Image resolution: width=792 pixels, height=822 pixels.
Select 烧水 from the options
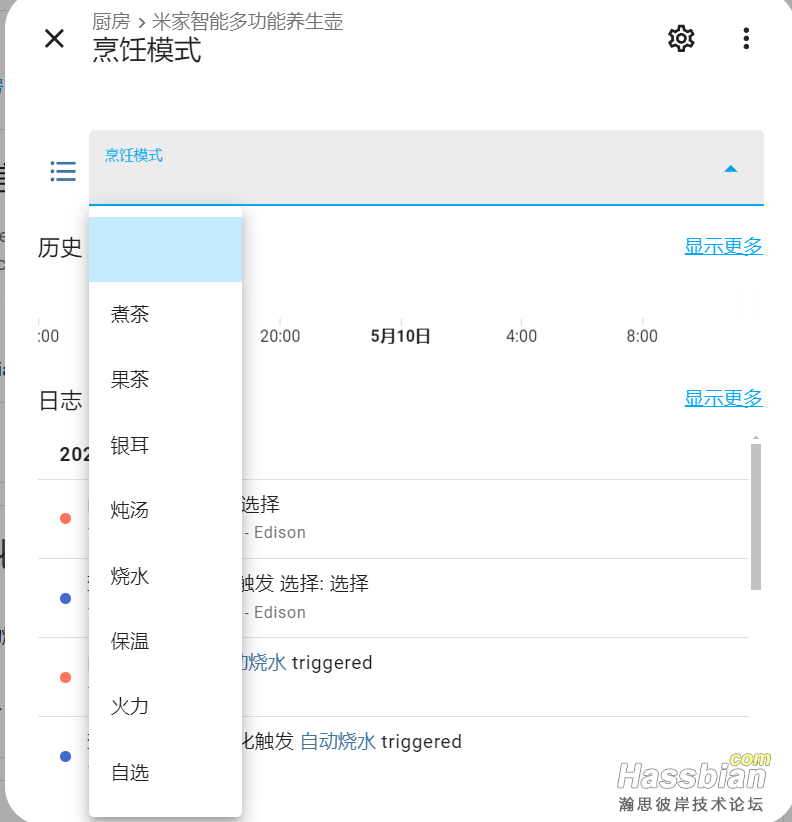click(130, 576)
